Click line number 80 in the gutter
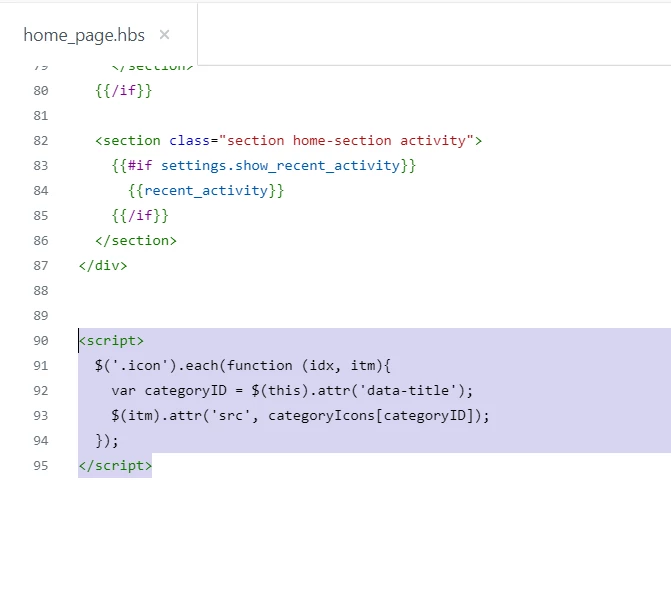671x606 pixels. [x=41, y=91]
